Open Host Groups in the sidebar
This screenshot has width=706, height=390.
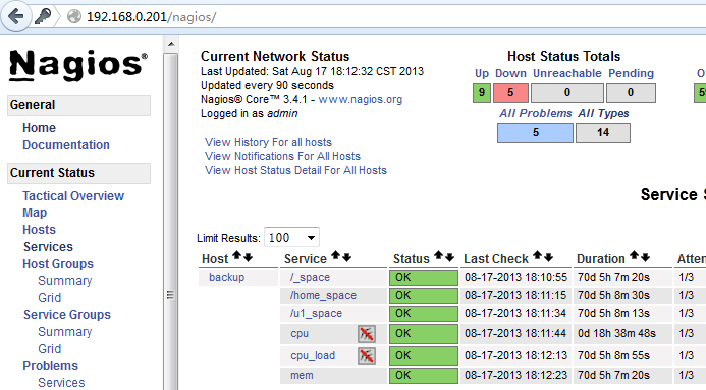tap(58, 264)
